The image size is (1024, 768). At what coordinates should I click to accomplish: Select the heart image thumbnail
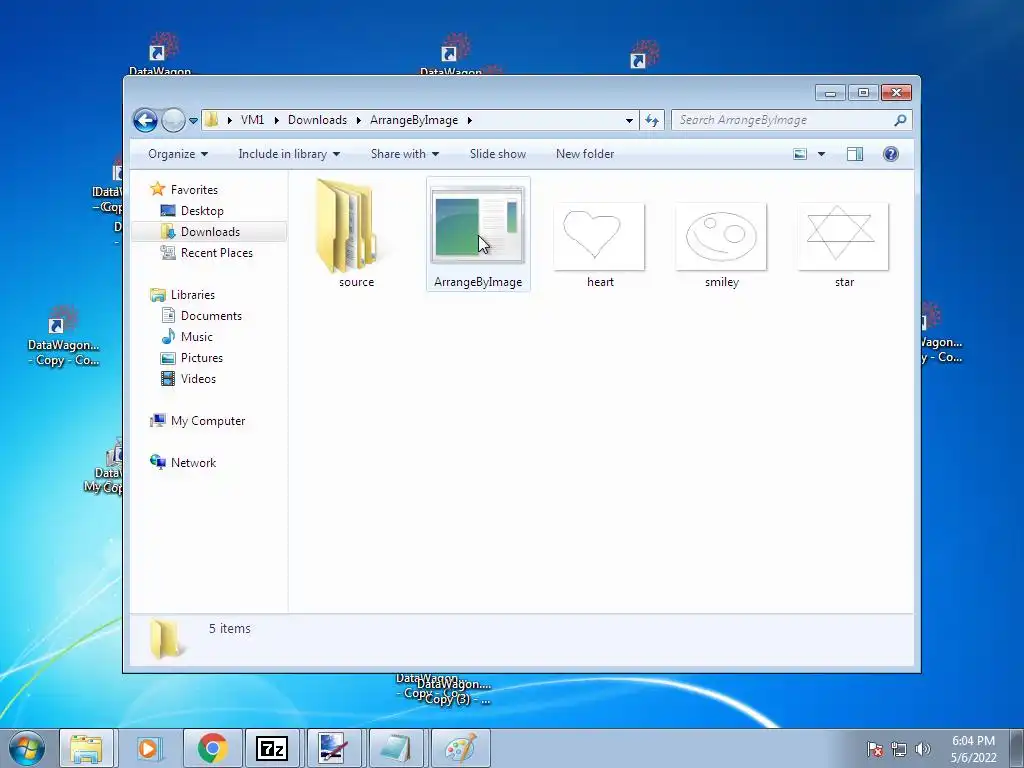(x=599, y=236)
